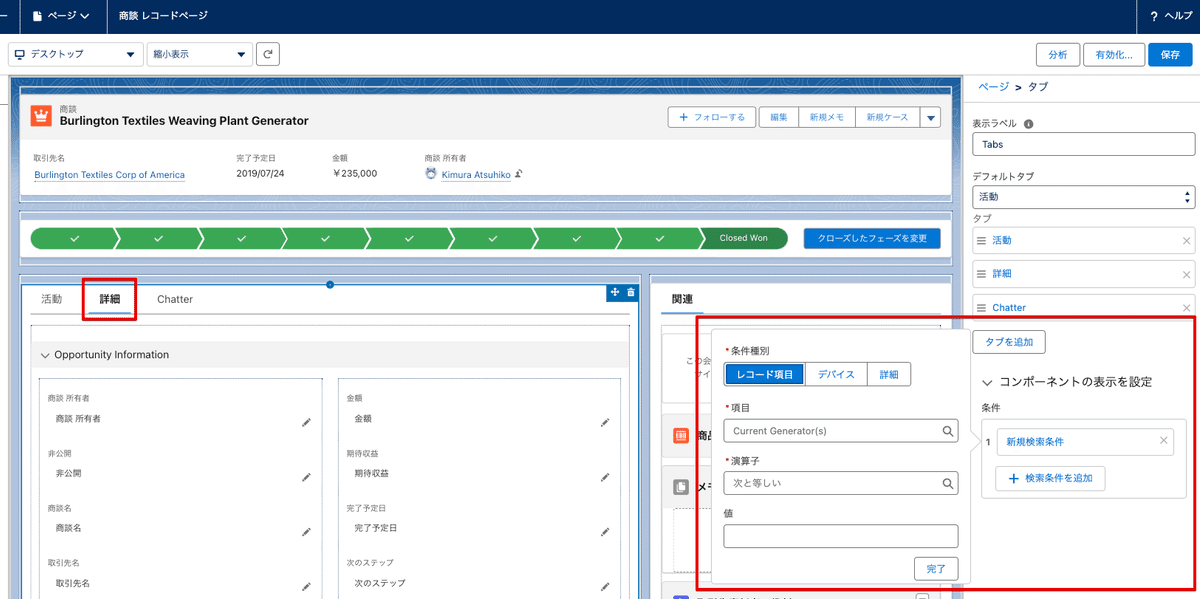Switch to Chatter tab on the canvas
Screen dimensions: 1200x599
pyautogui.click(x=175, y=299)
